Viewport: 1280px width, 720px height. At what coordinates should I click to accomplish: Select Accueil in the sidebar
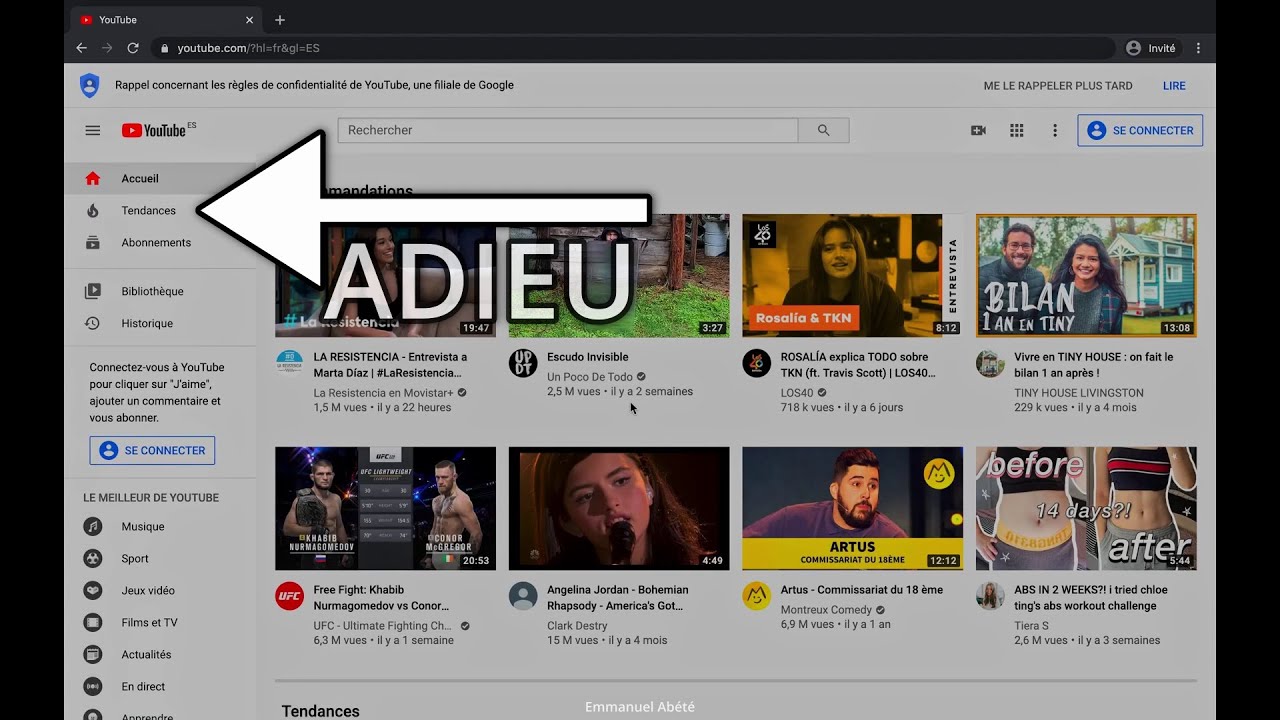click(x=160, y=178)
